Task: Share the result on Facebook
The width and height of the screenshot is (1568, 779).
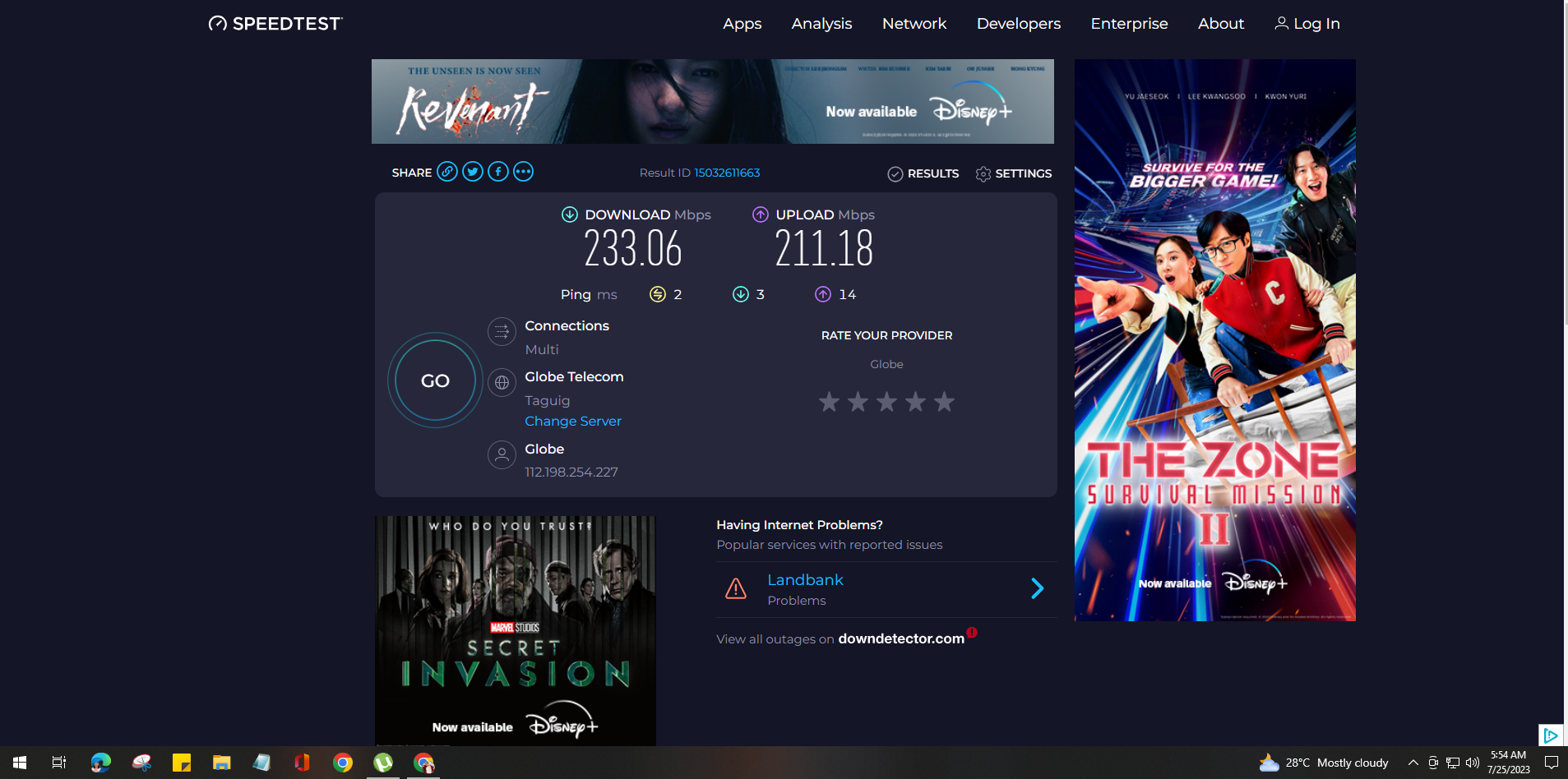Action: pos(498,172)
